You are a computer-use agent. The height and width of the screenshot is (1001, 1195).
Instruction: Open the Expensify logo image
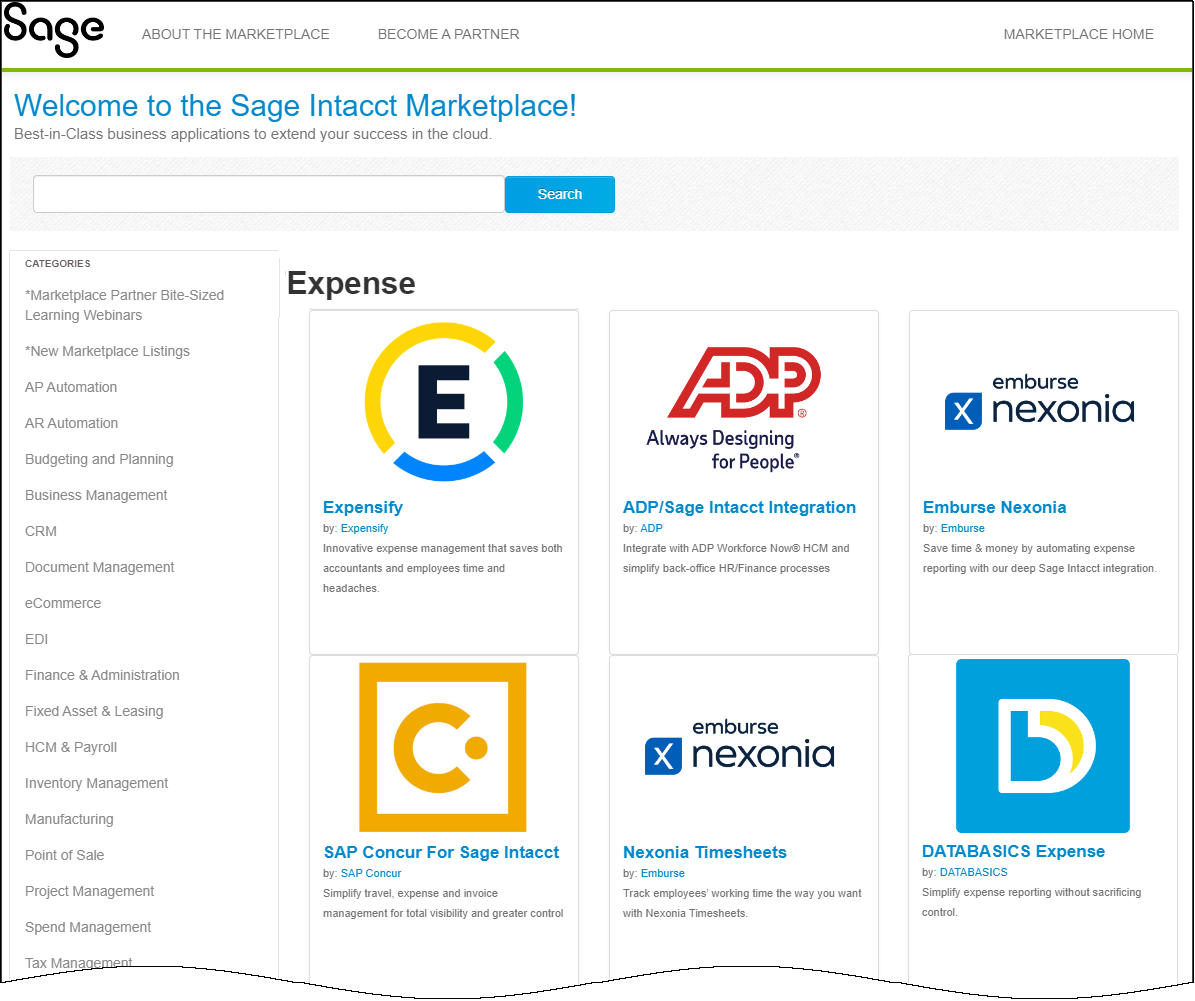pos(444,402)
